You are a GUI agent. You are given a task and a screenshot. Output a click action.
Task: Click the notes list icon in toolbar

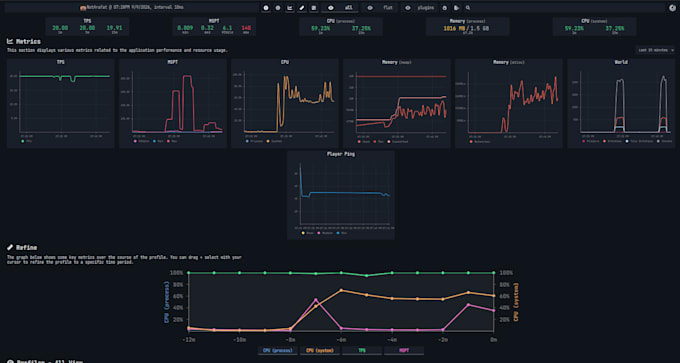[314, 8]
